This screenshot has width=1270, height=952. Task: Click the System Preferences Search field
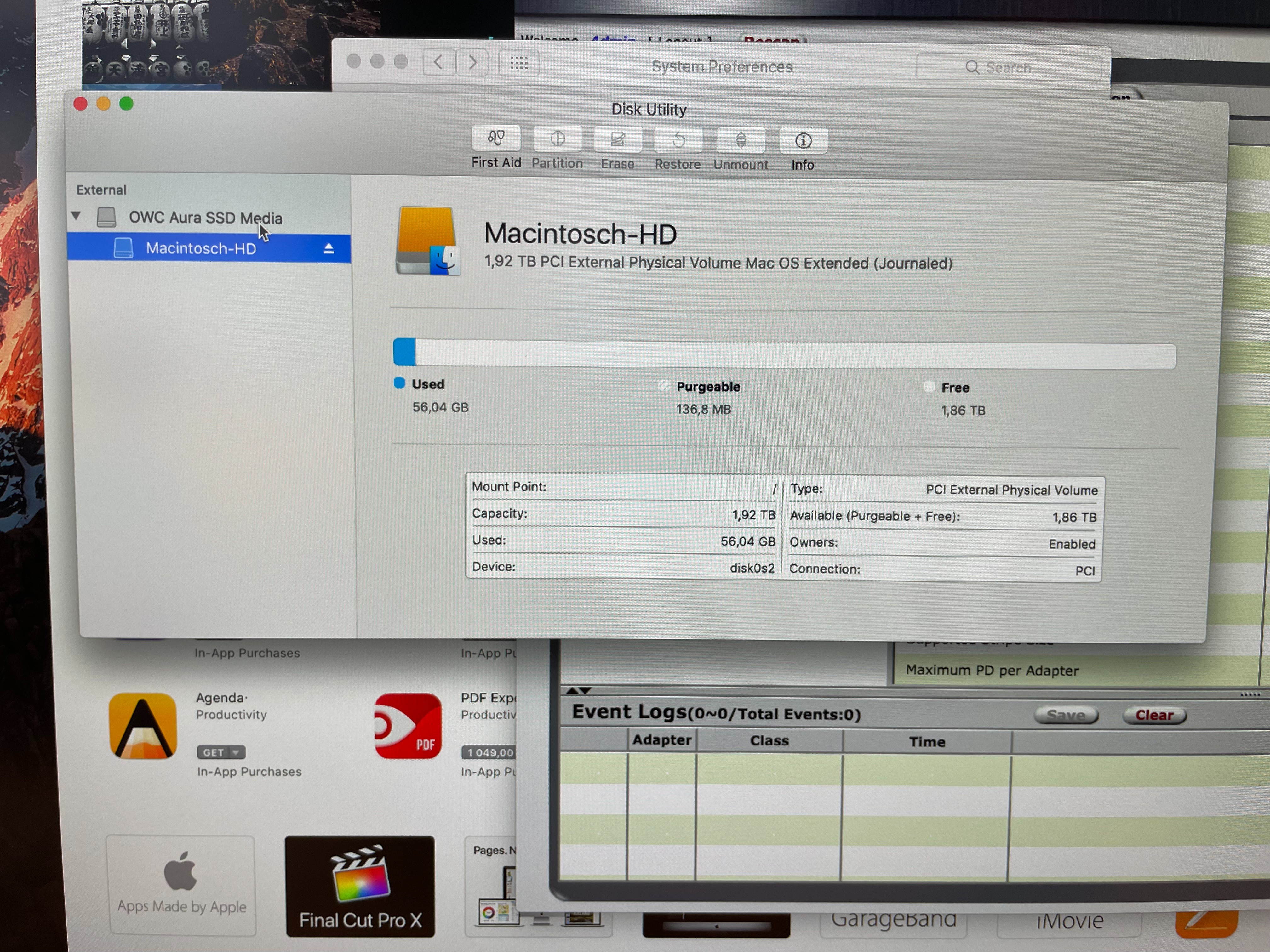1009,68
